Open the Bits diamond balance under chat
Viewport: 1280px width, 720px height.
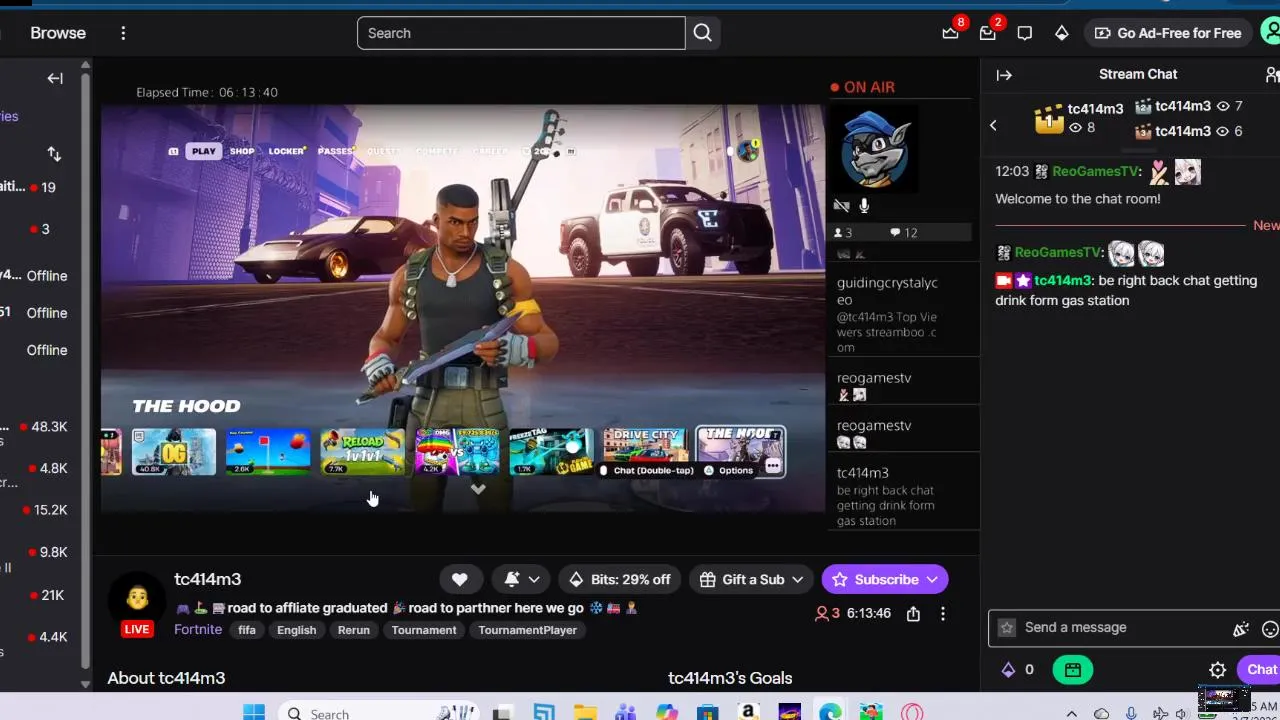click(x=1018, y=670)
